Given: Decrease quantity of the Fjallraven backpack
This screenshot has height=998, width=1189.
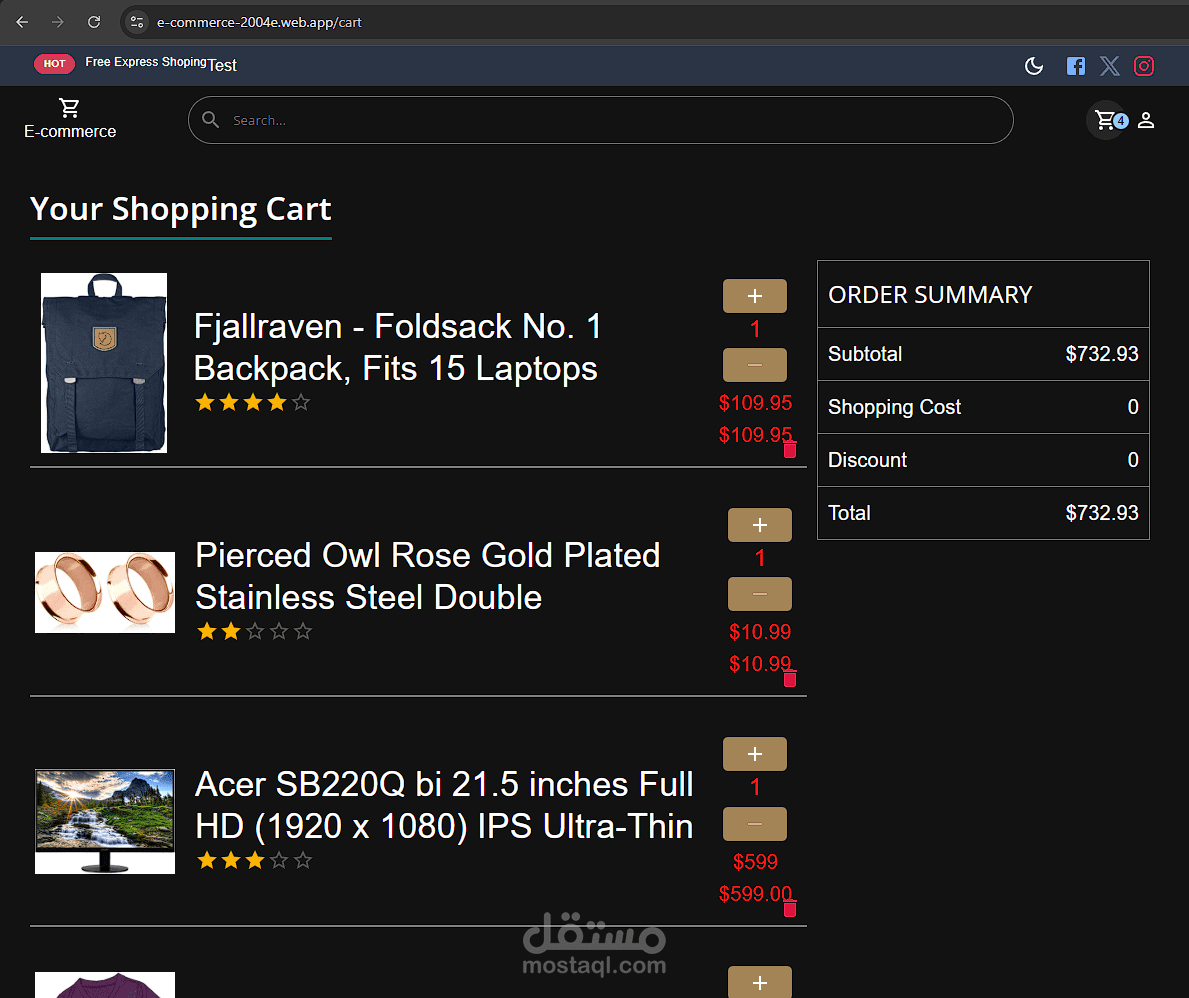Looking at the screenshot, I should click(754, 365).
